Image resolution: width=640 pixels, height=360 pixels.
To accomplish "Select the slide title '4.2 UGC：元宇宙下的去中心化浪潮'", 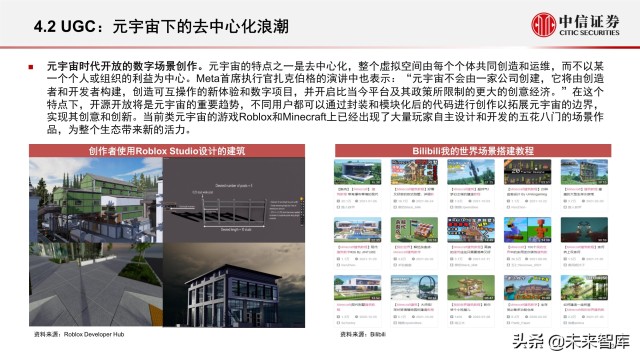I will pos(161,27).
